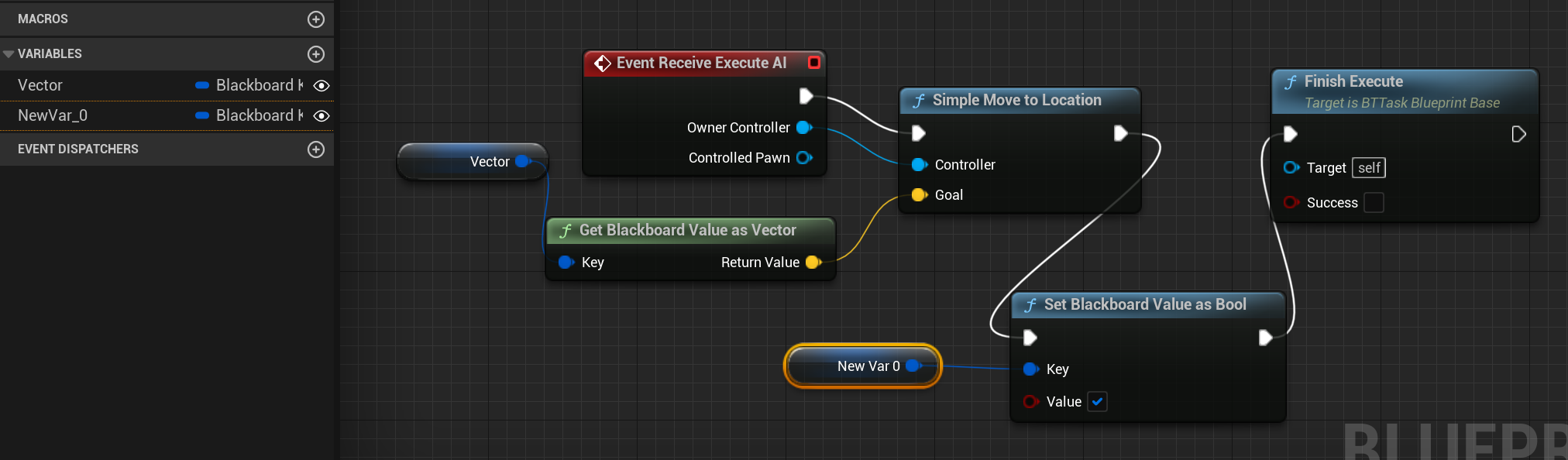Click the Target input pin on Finish Execute
1568x460 pixels.
click(x=1291, y=167)
